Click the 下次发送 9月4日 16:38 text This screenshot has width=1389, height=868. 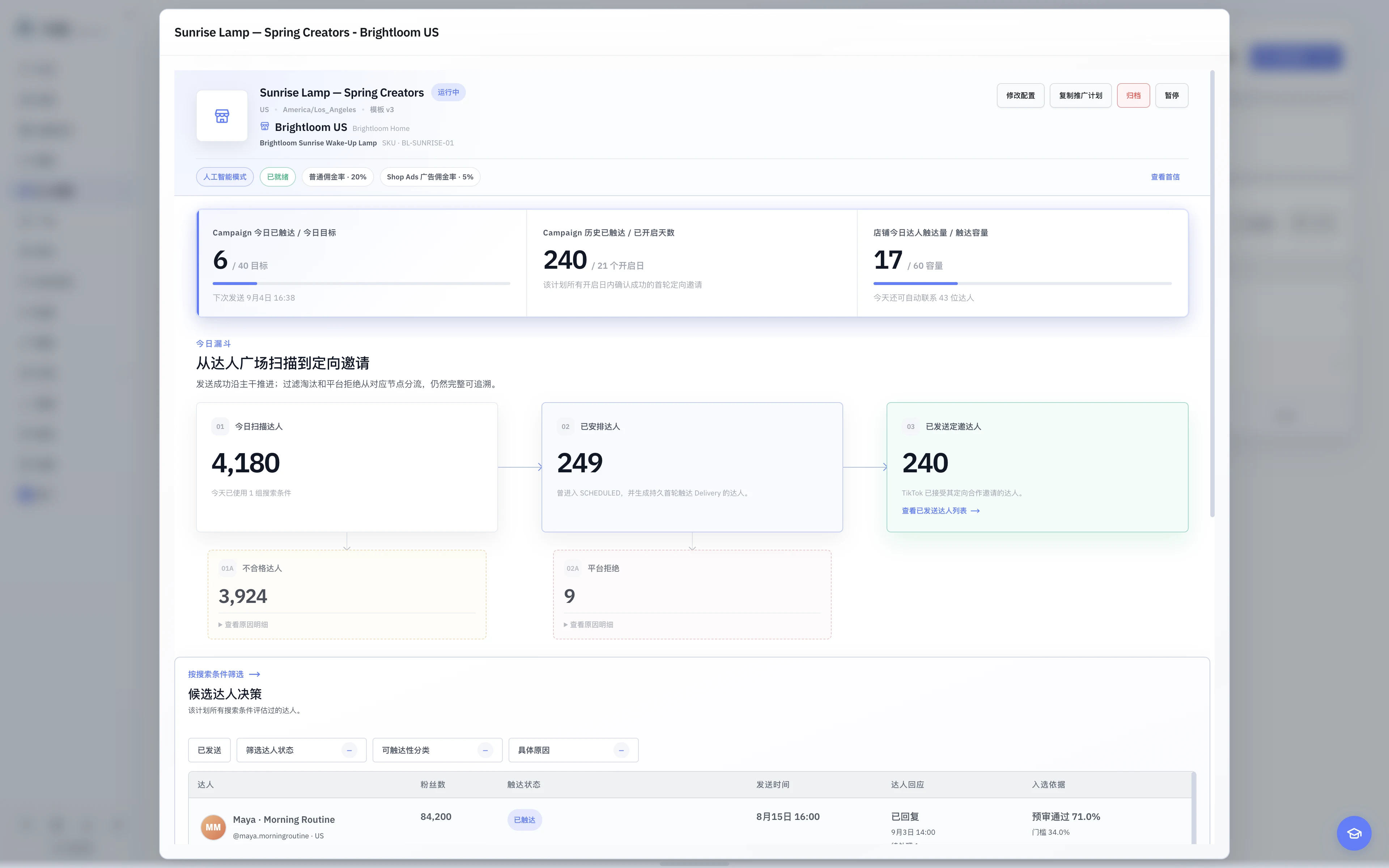click(254, 297)
